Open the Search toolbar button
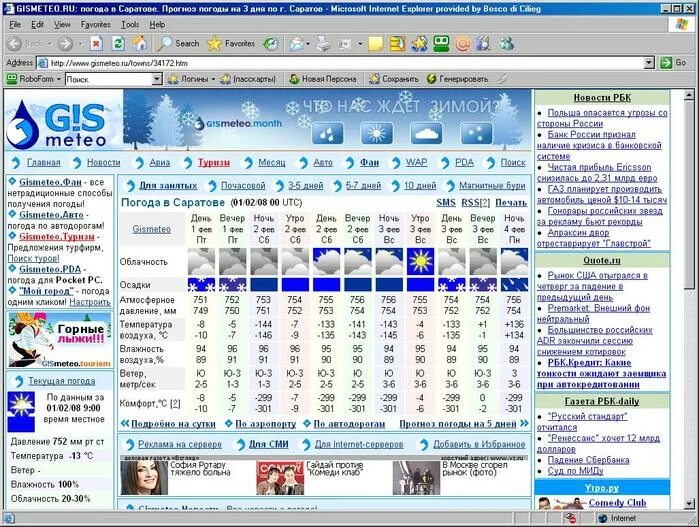Image resolution: width=699 pixels, height=527 pixels. point(178,44)
